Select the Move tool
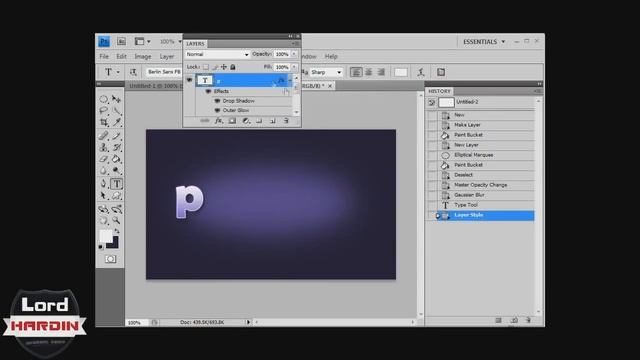This screenshot has height=360, width=640. [117, 99]
